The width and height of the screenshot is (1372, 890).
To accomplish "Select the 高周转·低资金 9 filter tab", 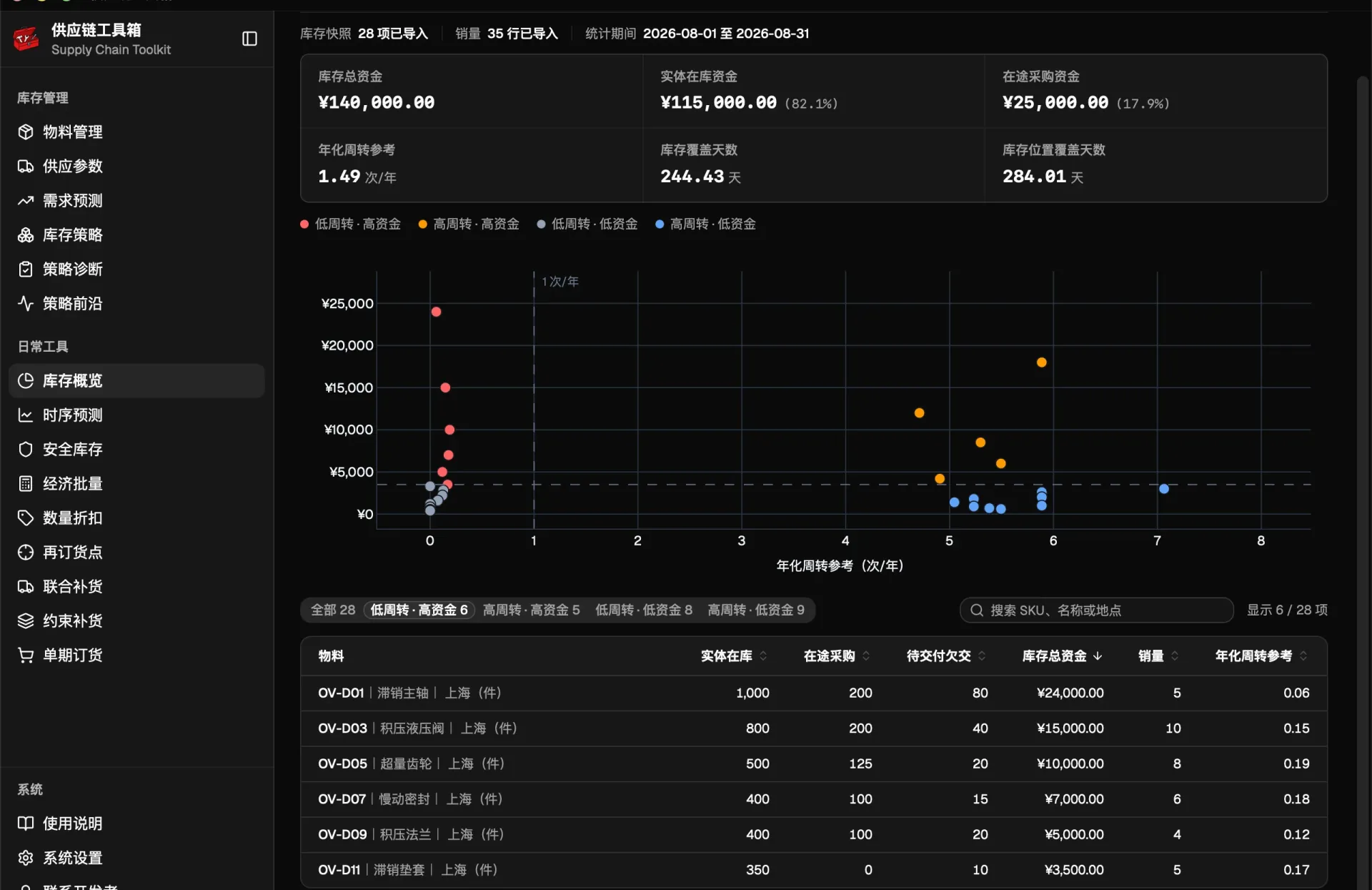I will click(756, 610).
